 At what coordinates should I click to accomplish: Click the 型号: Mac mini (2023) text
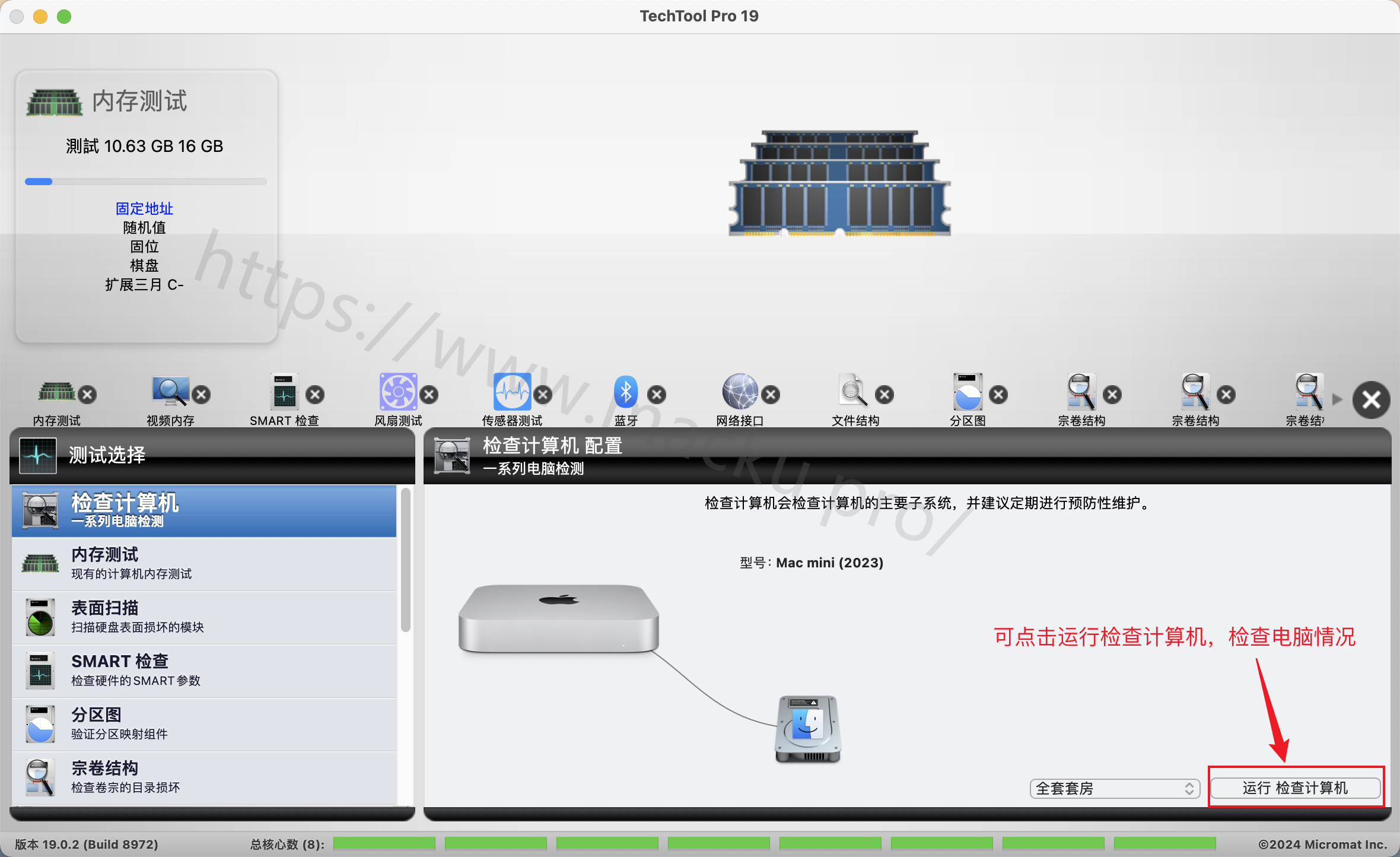811,562
